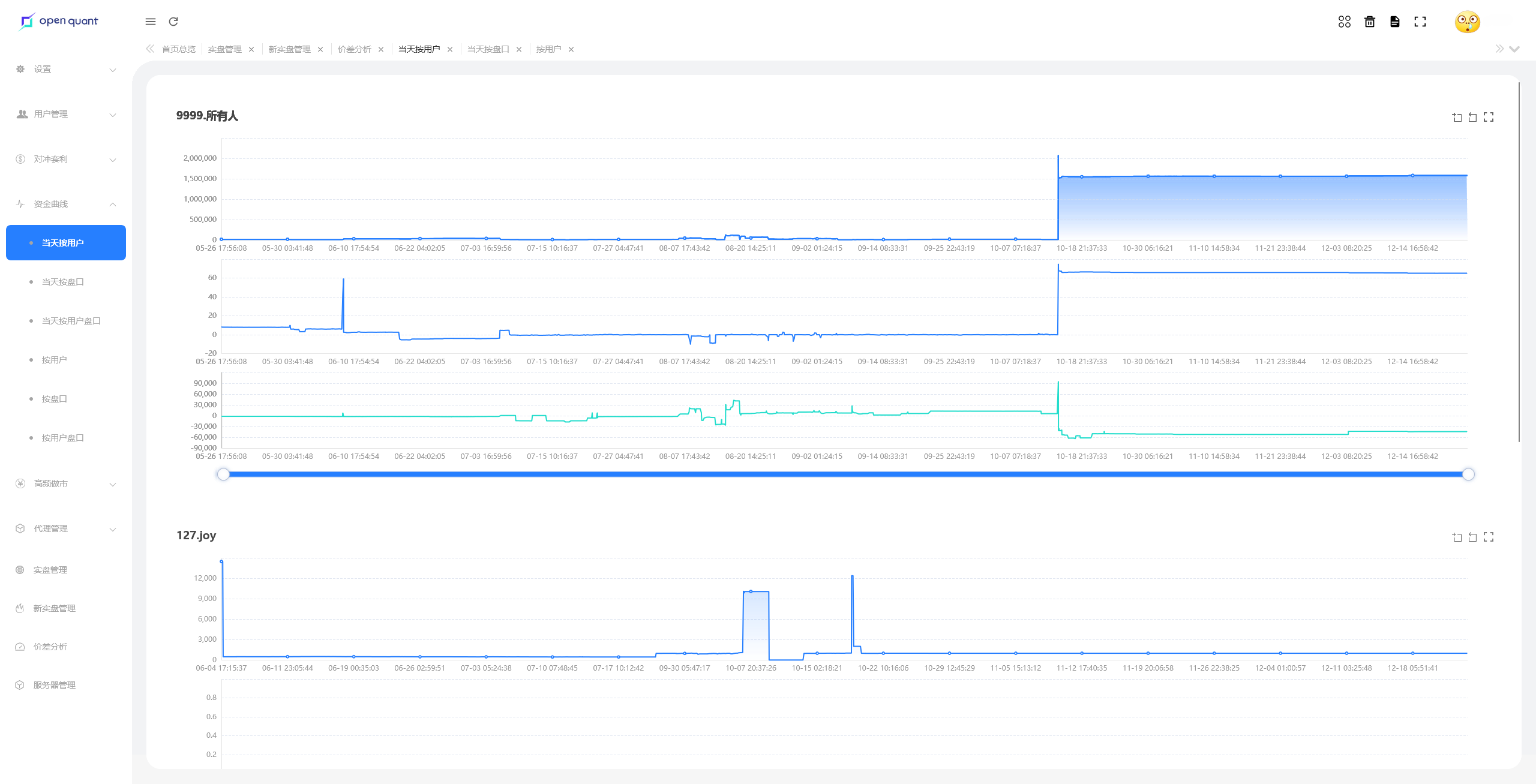Collapse the sidebar with hamburger icon

click(x=151, y=22)
